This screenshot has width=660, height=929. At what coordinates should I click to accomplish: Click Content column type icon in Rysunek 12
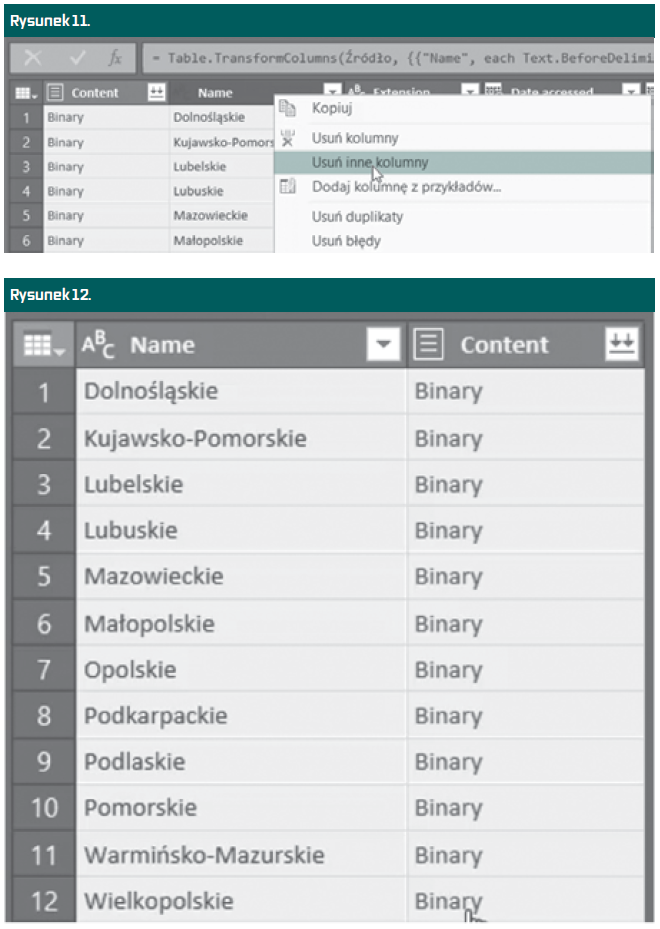[428, 344]
